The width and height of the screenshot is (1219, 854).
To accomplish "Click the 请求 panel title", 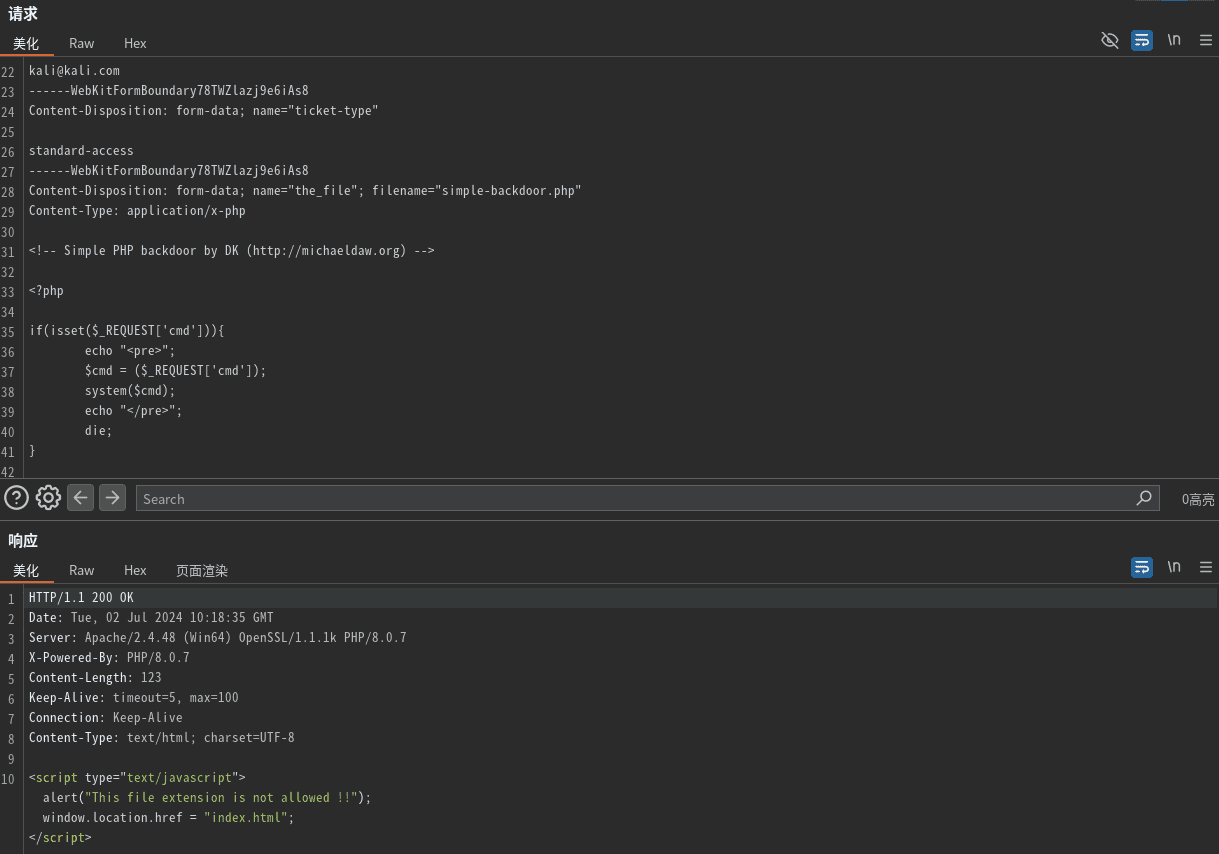I will point(23,14).
